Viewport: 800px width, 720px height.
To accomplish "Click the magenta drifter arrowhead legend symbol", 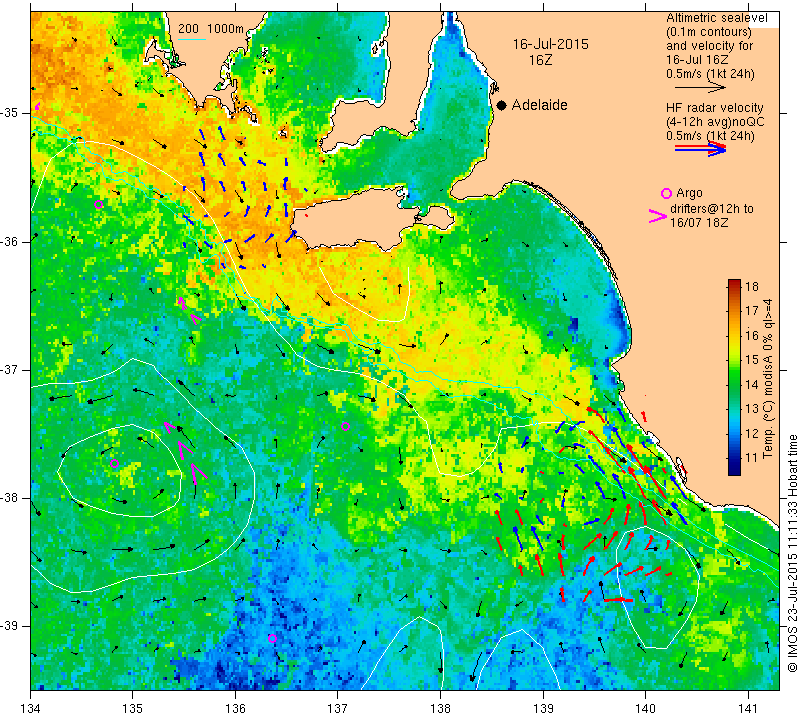I will click(658, 216).
